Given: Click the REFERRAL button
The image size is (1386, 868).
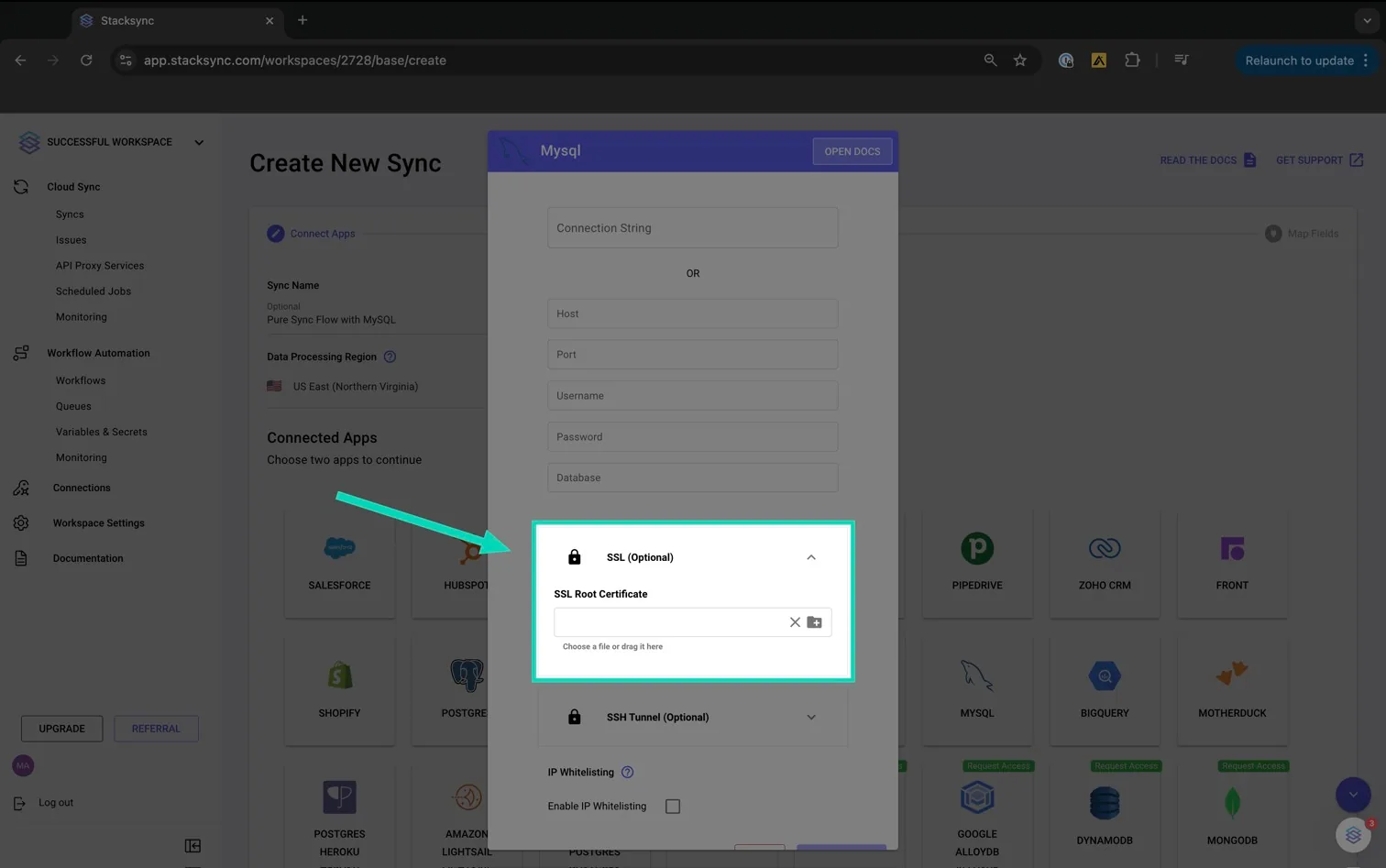Looking at the screenshot, I should coord(156,729).
